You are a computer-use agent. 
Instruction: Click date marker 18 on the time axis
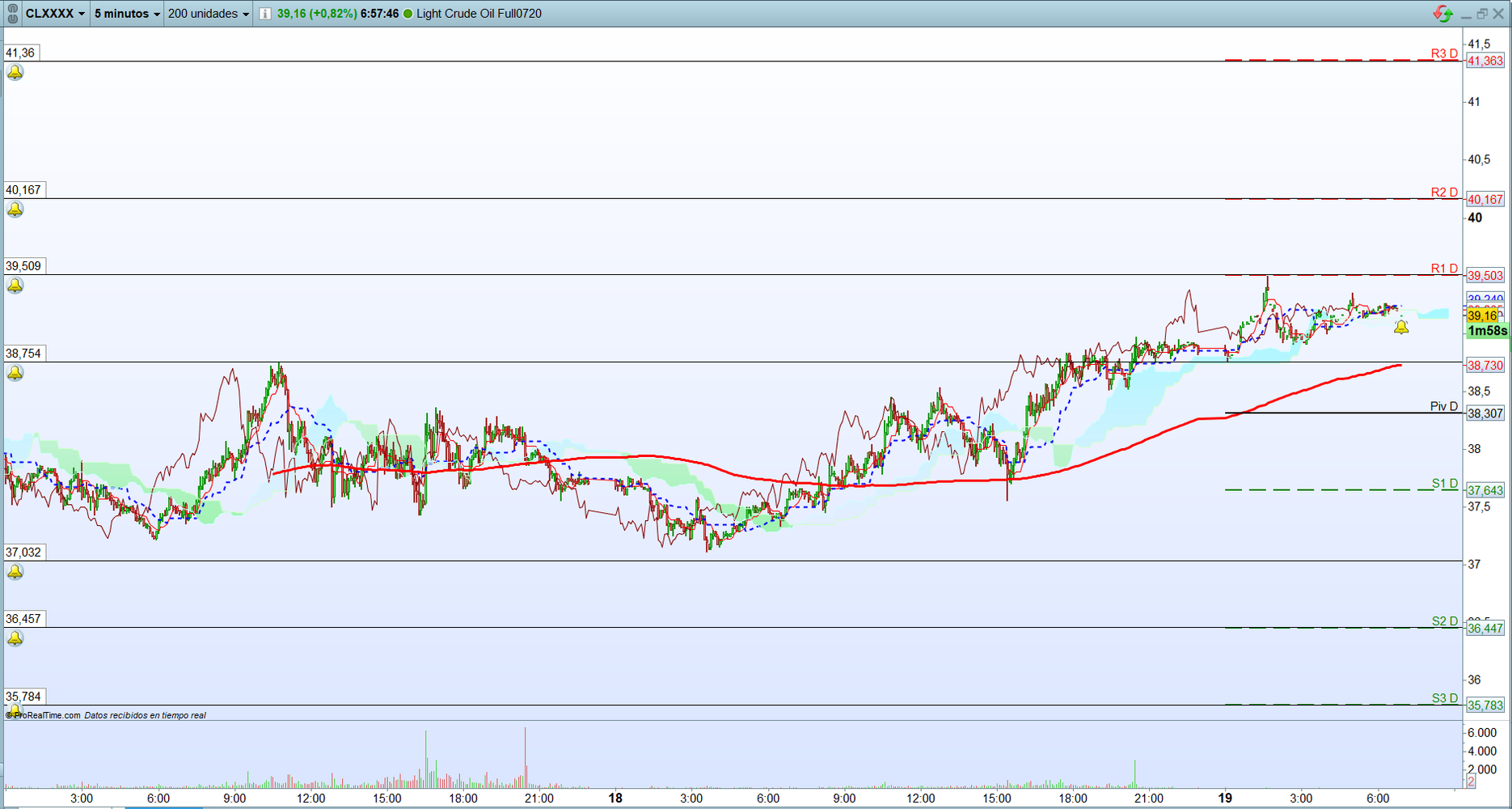pyautogui.click(x=615, y=798)
